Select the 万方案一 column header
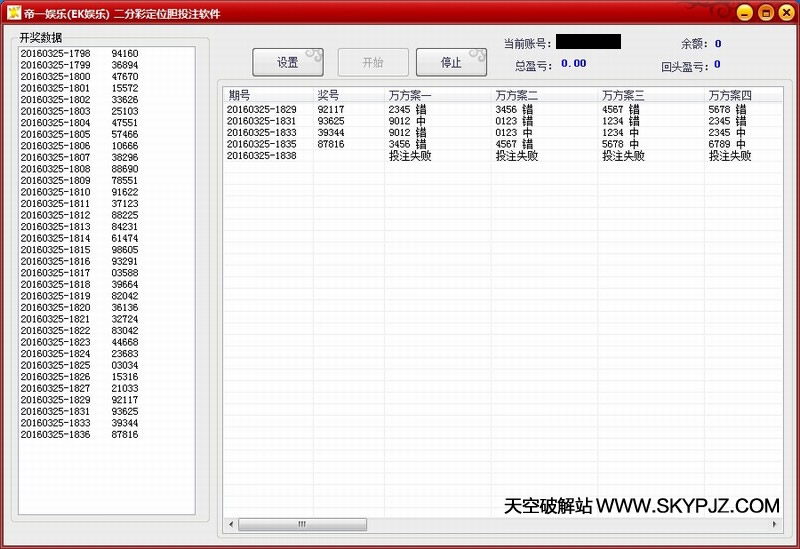This screenshot has height=549, width=800. [438, 95]
